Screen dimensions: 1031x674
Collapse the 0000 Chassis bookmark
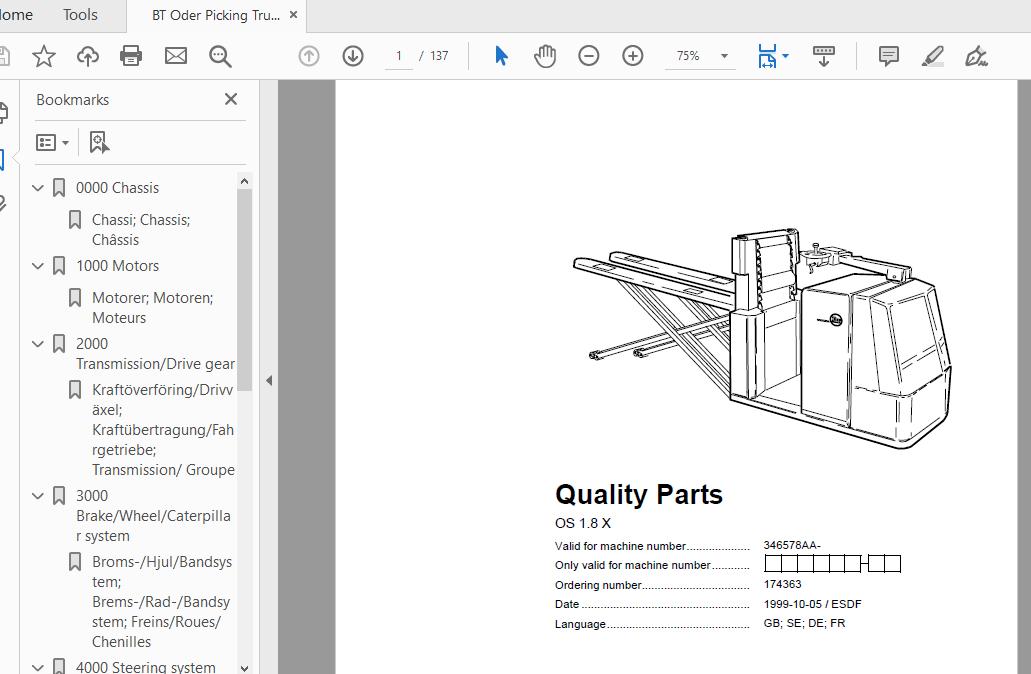tap(38, 188)
